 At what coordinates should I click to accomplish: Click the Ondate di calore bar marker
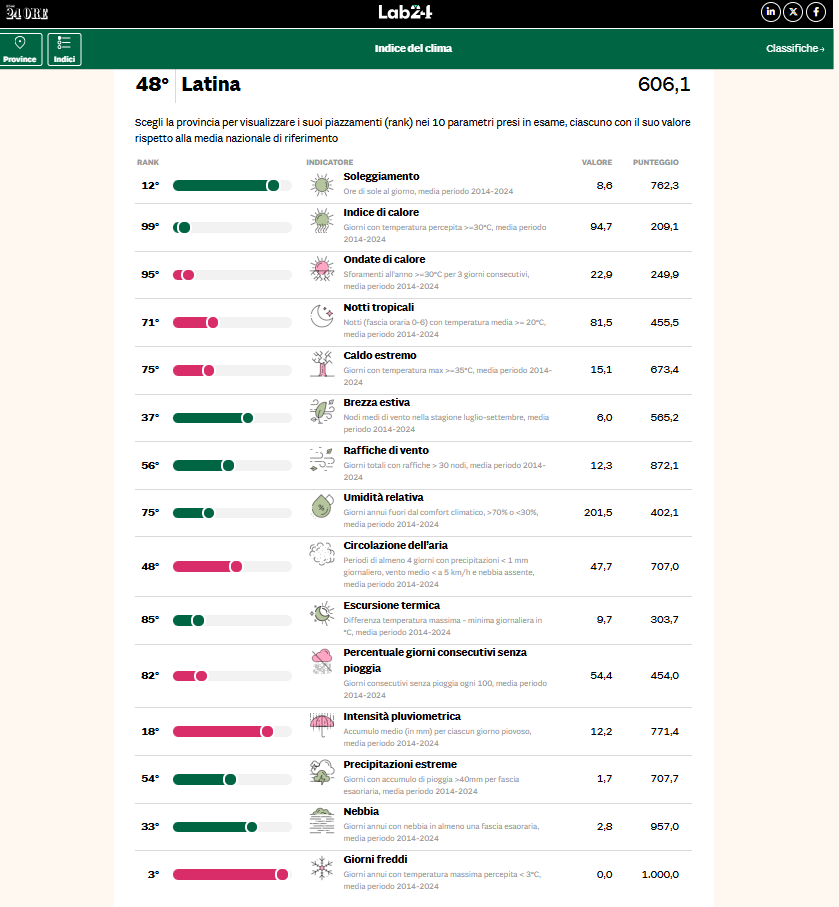point(188,275)
